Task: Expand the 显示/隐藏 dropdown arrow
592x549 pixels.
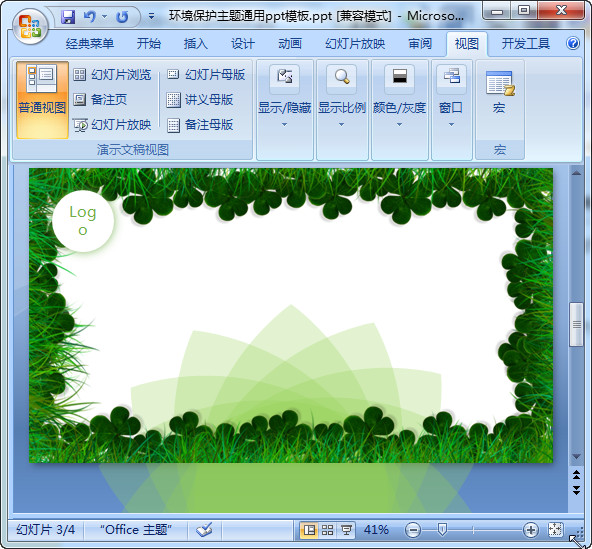Action: point(285,125)
